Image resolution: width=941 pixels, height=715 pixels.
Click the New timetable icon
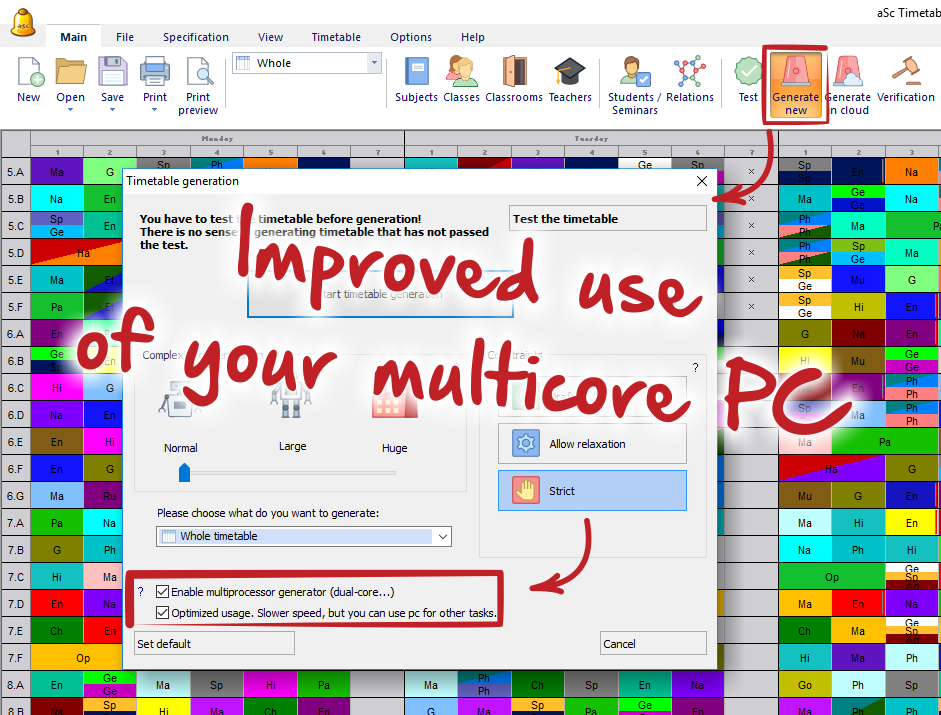29,73
